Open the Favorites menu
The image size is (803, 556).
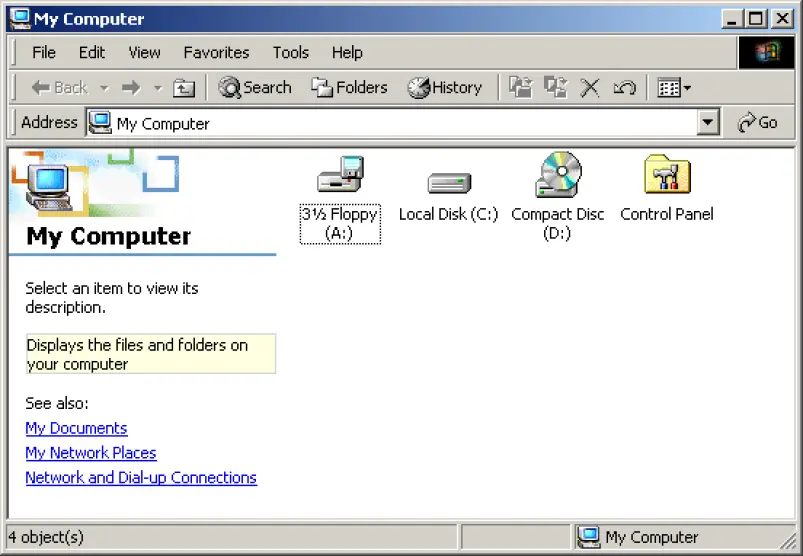click(216, 52)
